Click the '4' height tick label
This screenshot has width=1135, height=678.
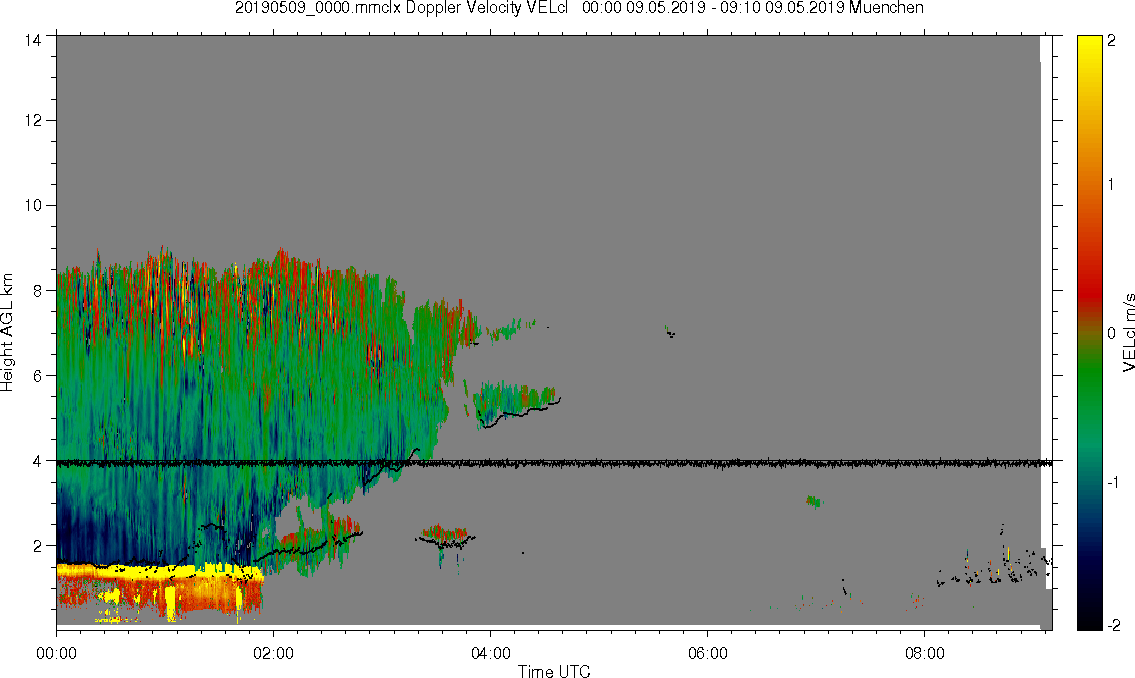[37, 460]
